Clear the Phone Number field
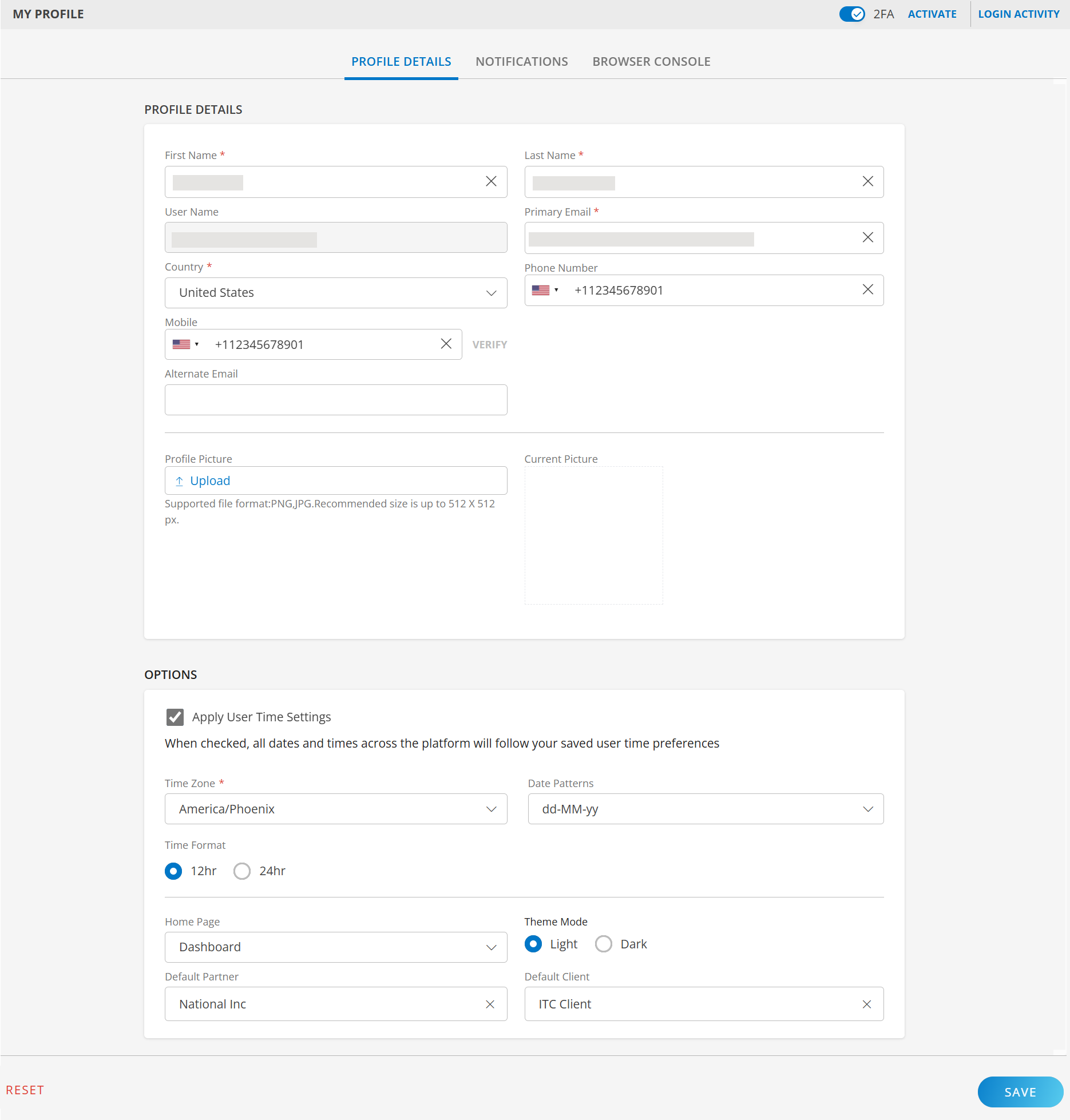 (867, 289)
